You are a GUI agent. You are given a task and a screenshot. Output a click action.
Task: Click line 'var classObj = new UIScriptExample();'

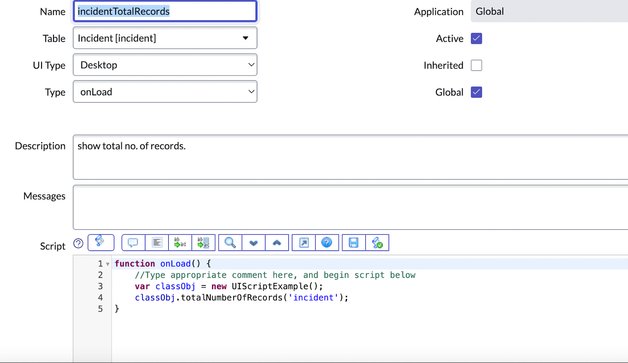[x=229, y=286]
